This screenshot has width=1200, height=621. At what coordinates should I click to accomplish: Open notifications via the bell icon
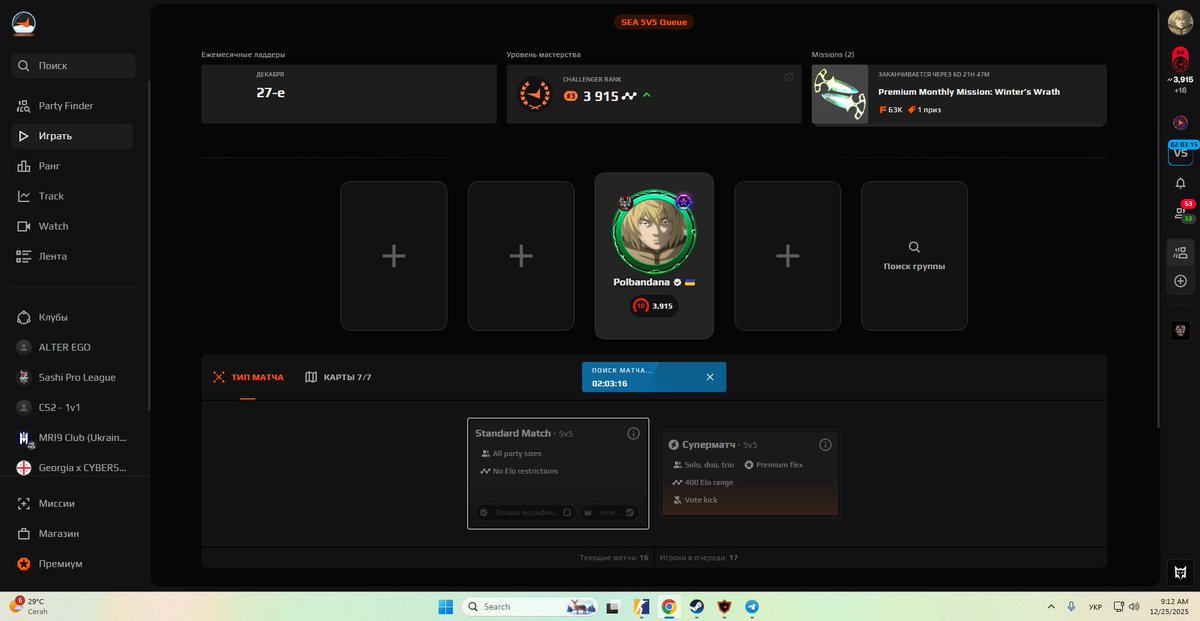coord(1180,183)
